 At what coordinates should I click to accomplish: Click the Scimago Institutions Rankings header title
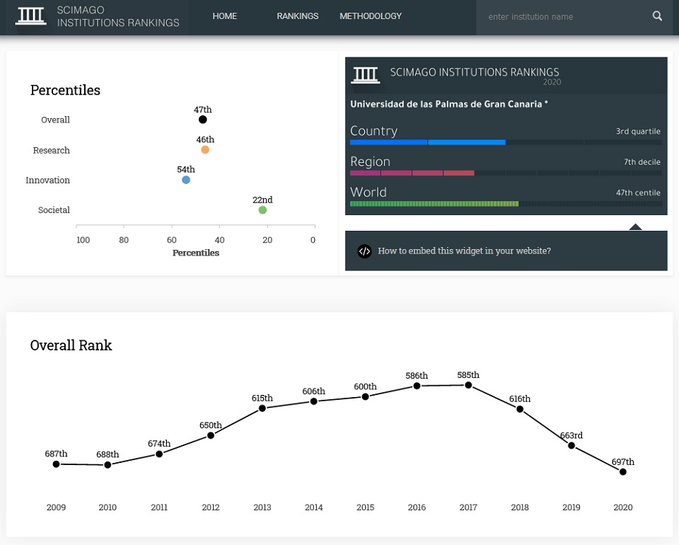point(118,17)
